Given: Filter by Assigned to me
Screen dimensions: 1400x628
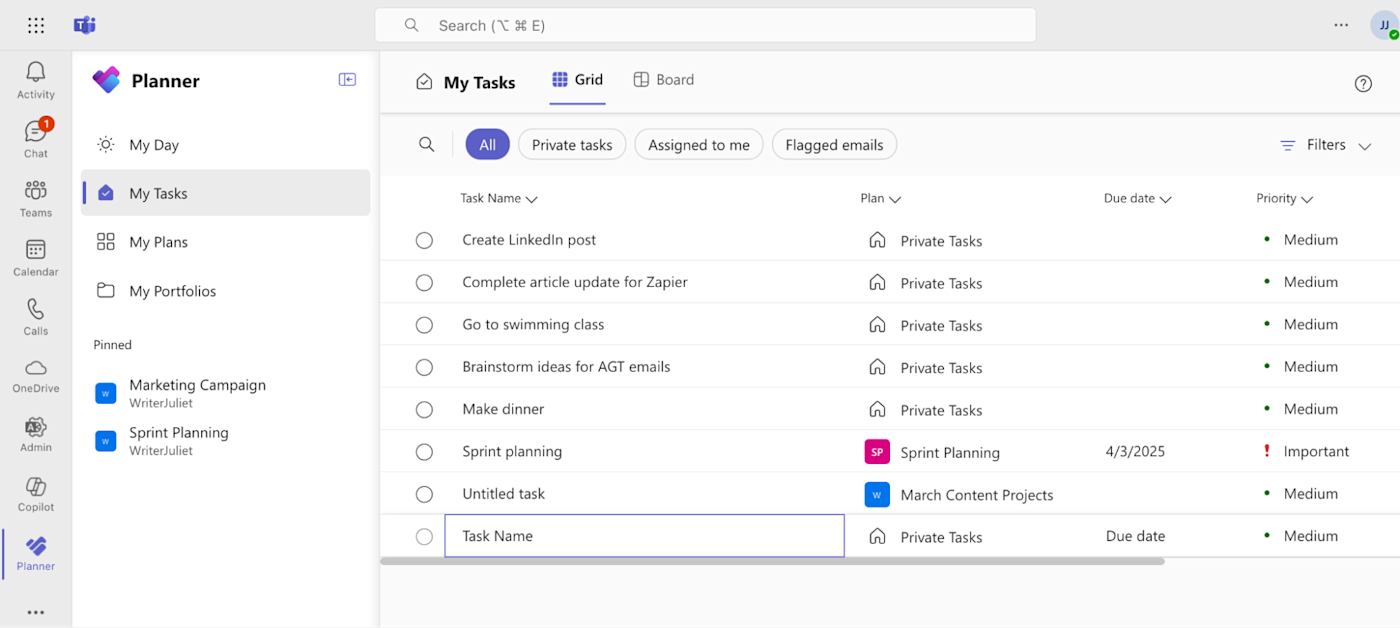Looking at the screenshot, I should 699,145.
